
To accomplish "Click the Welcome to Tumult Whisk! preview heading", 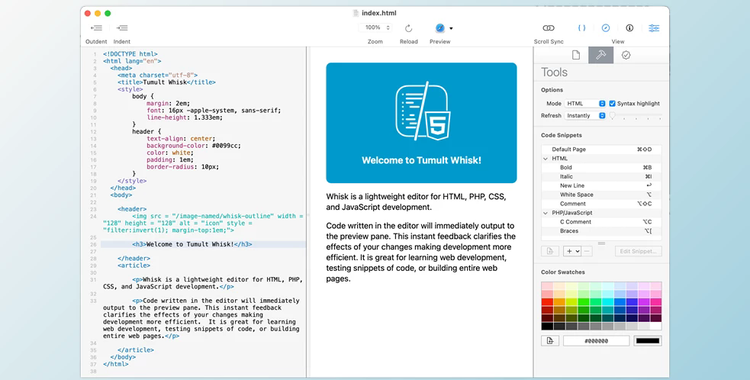I will (x=421, y=160).
